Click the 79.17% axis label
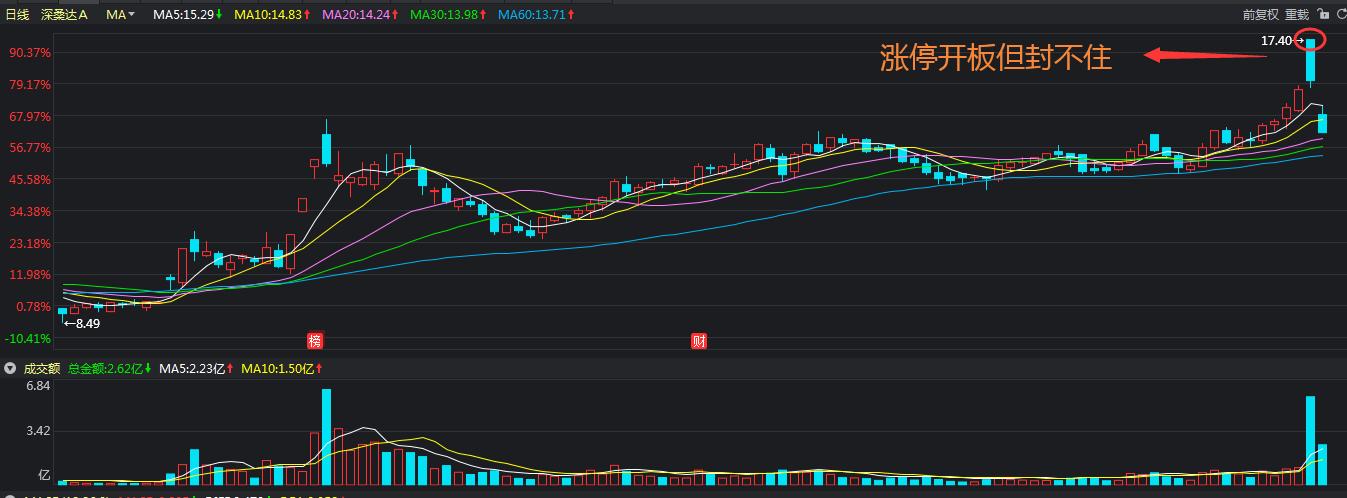This screenshot has height=498, width=1347. click(x=30, y=85)
